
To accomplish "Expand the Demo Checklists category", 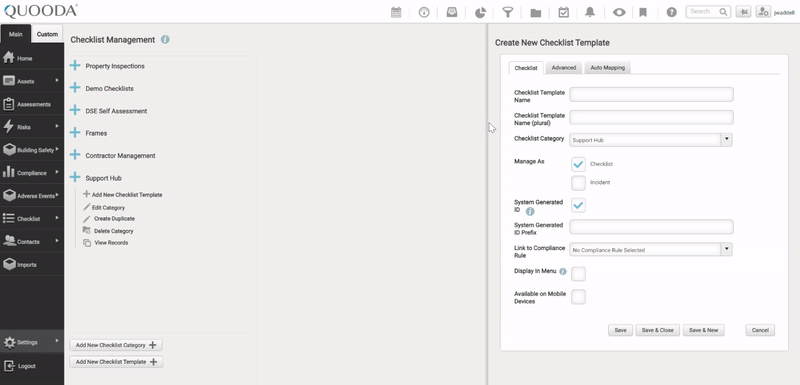I will (x=75, y=88).
